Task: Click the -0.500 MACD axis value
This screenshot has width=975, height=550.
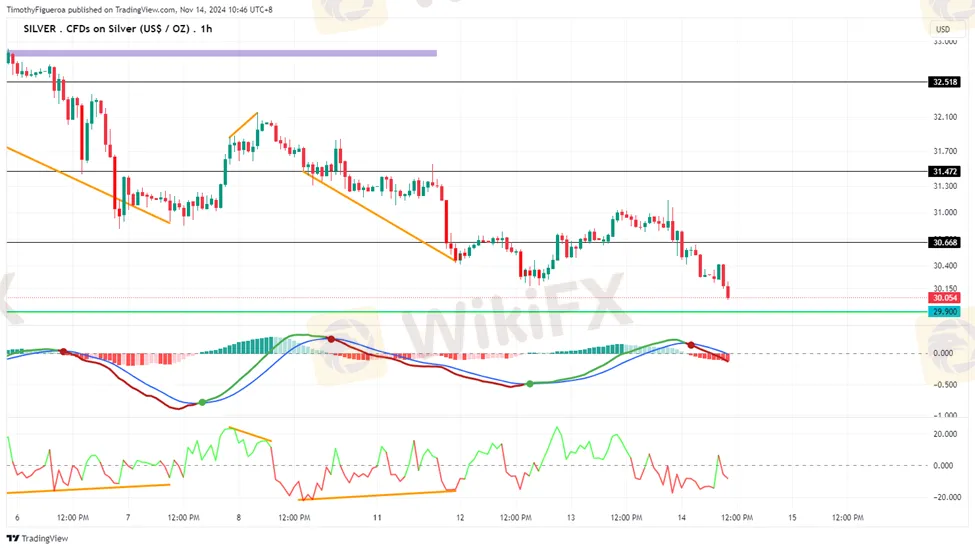Action: click(x=943, y=385)
